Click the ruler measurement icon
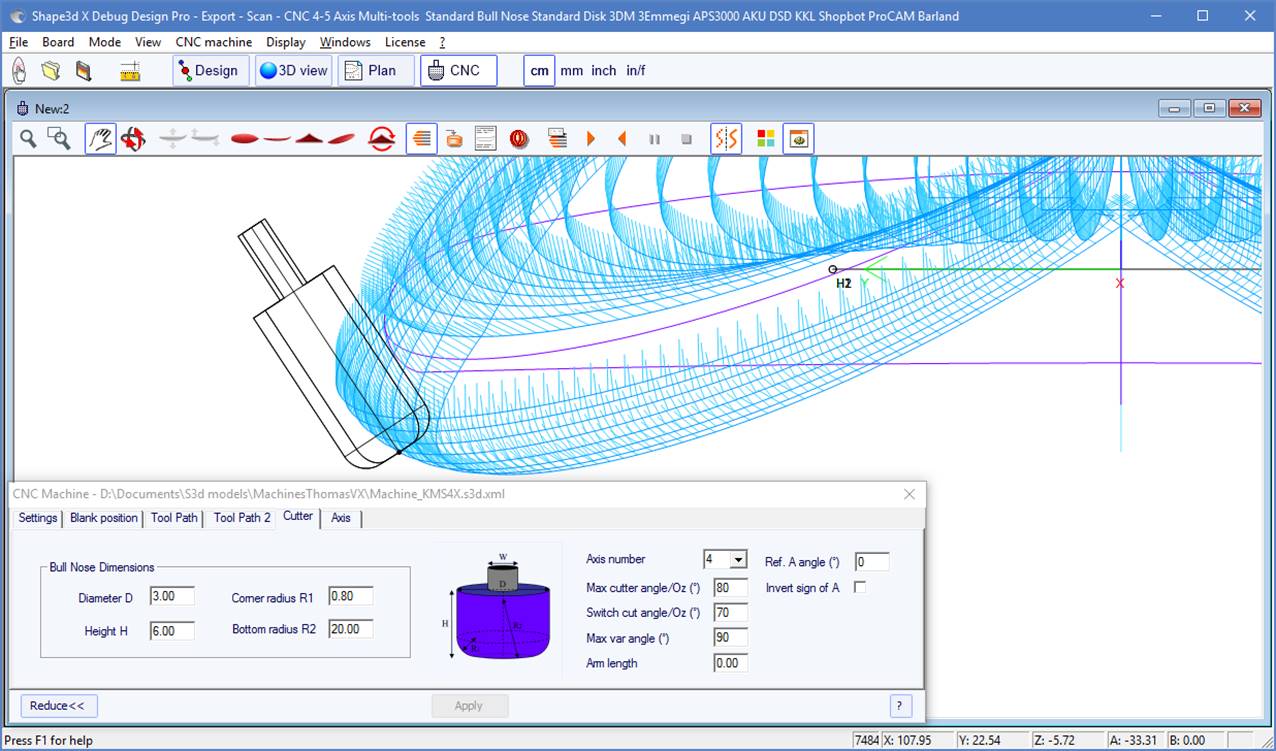 click(x=130, y=71)
